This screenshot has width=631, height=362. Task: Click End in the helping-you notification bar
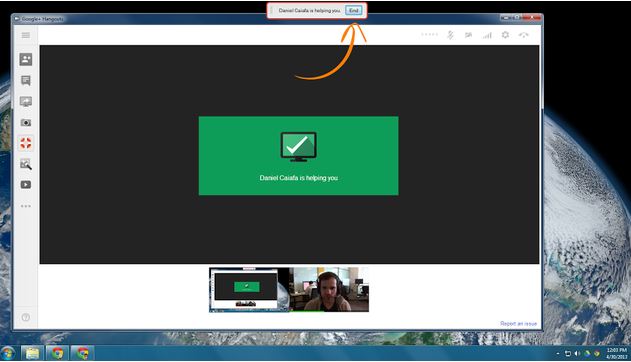click(353, 10)
